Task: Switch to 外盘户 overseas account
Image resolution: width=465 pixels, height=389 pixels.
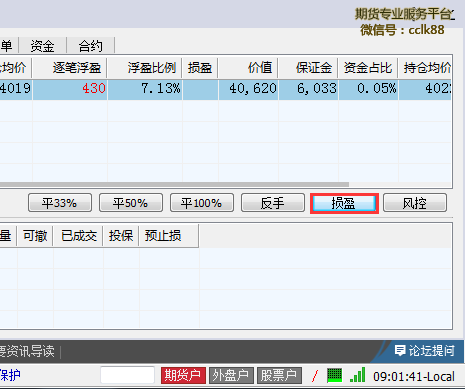Action: click(231, 376)
